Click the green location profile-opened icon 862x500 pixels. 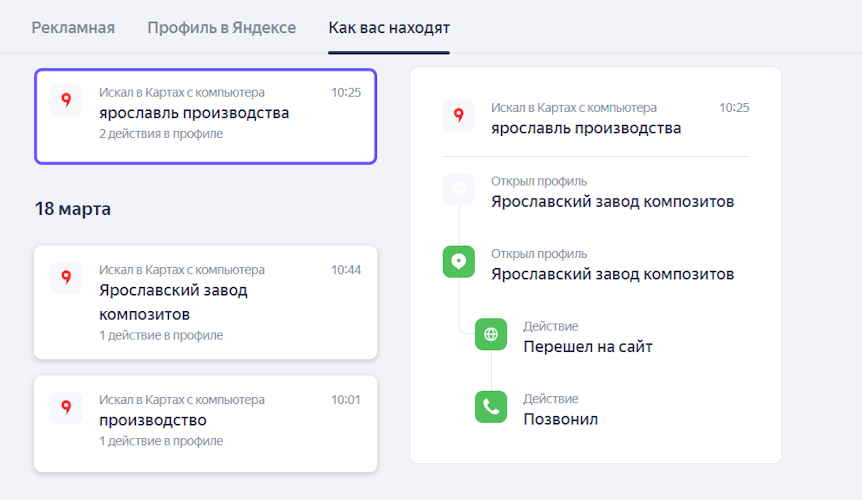click(x=458, y=262)
